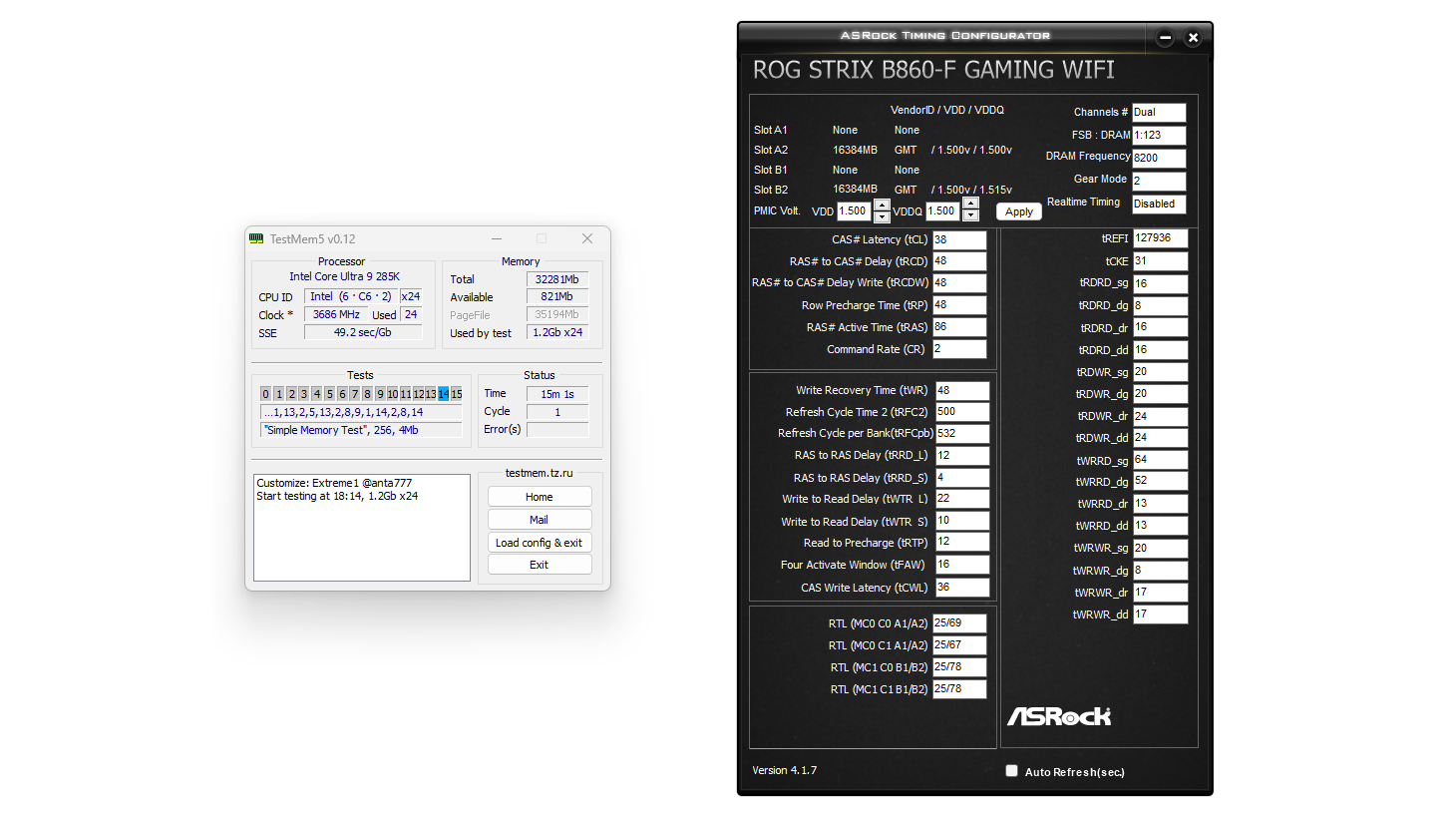
Task: Click the VDD 1.500 voltage input field
Action: (x=856, y=210)
